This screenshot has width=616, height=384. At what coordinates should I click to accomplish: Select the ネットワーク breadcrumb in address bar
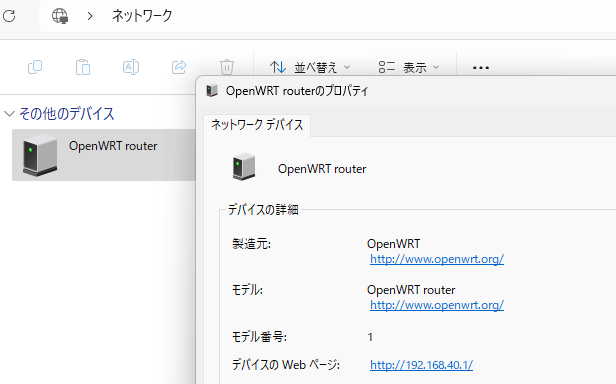[x=142, y=16]
